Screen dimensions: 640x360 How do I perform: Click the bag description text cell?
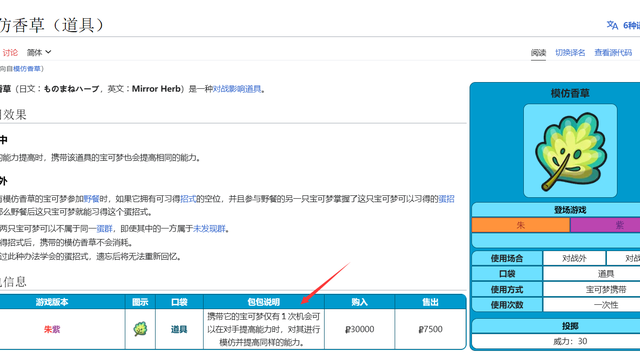[264, 329]
